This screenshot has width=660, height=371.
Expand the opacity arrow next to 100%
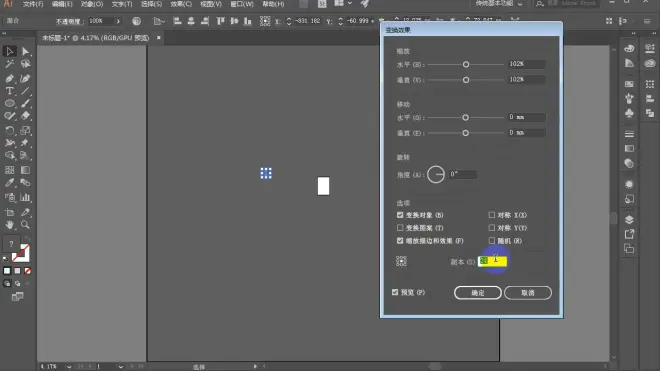[118, 21]
